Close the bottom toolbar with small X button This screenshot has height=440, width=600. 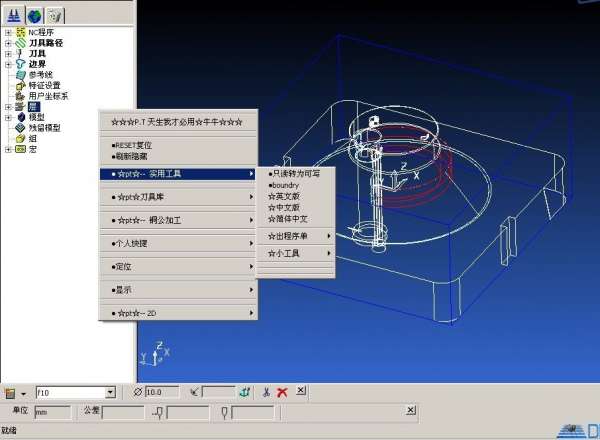click(x=301, y=391)
